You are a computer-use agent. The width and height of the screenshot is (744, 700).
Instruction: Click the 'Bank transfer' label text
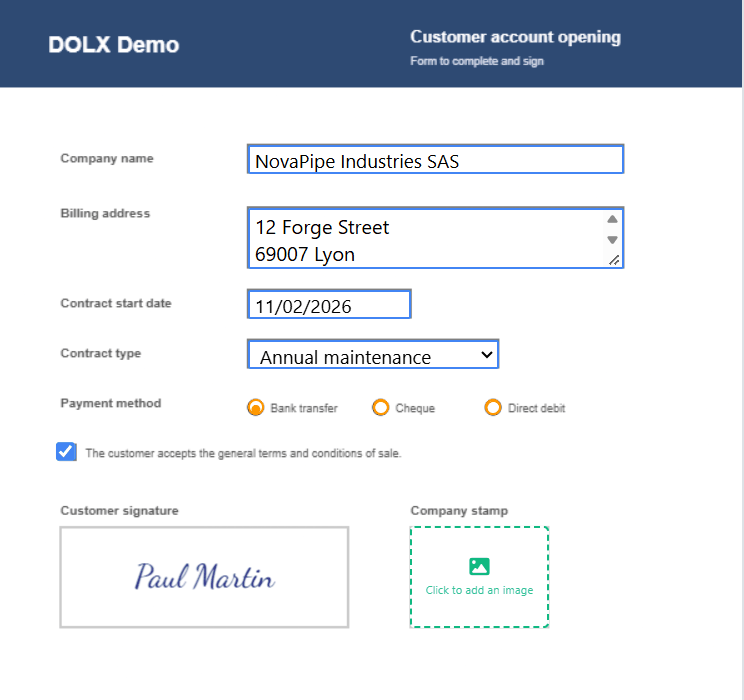[x=304, y=408]
